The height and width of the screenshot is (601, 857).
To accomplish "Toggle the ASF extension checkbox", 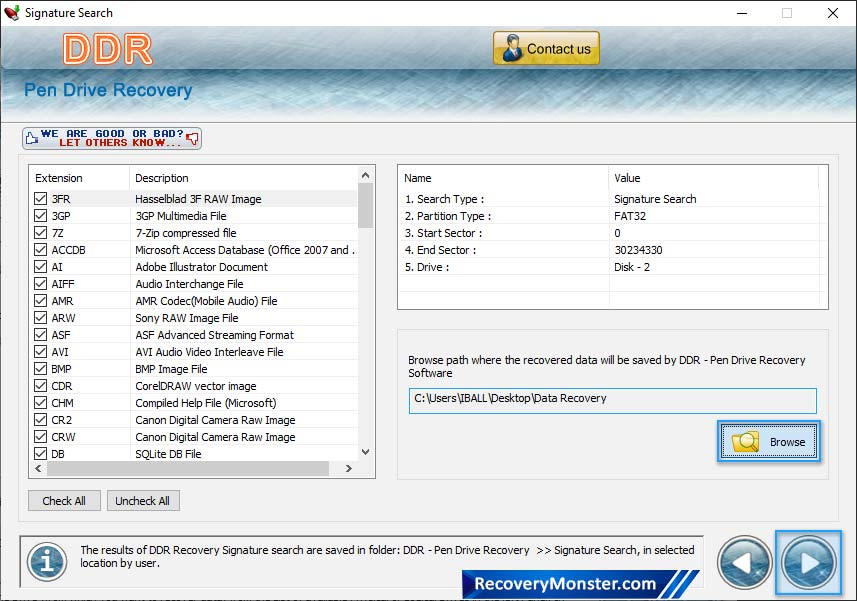I will [x=40, y=334].
